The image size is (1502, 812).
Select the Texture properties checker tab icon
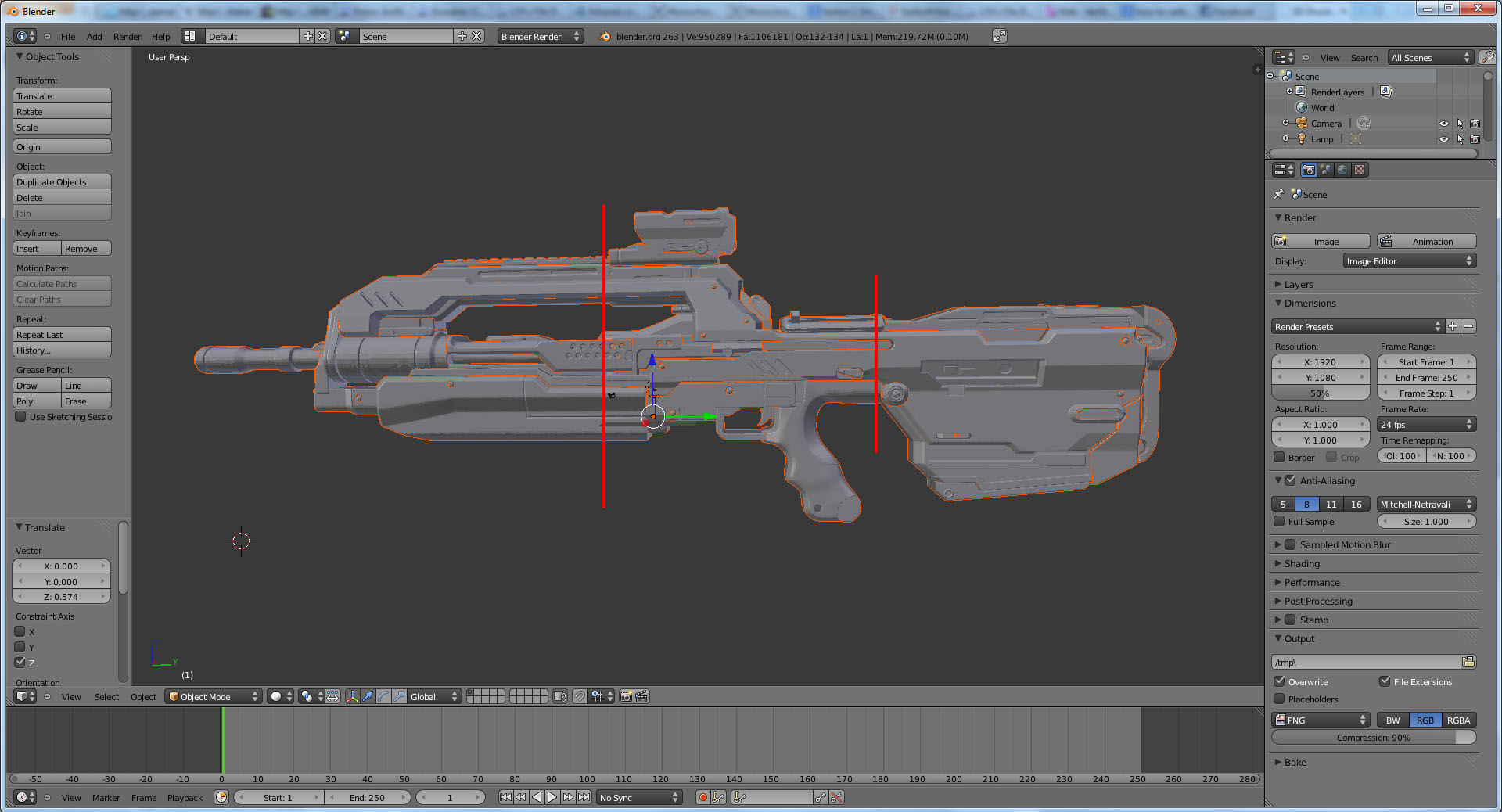coord(1360,170)
